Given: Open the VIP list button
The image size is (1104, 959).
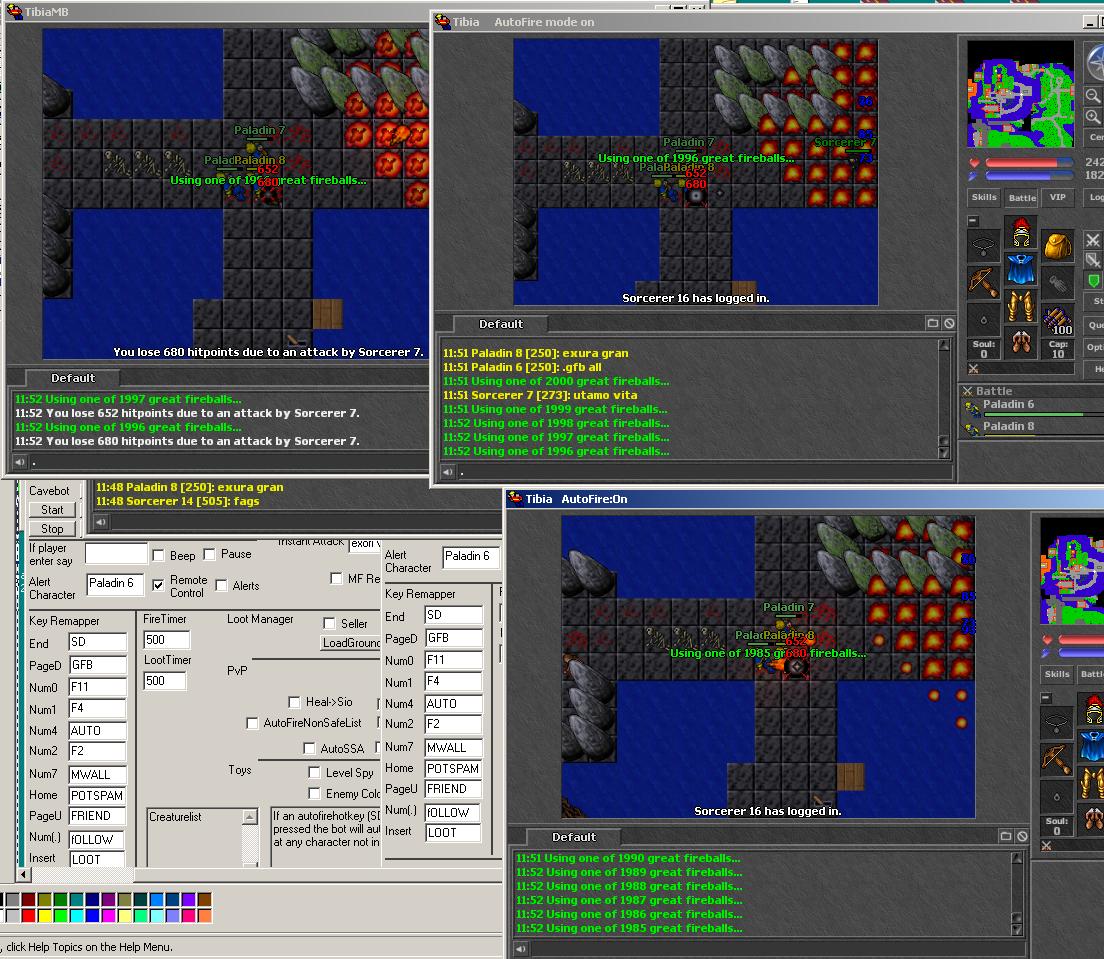Looking at the screenshot, I should 1058,197.
